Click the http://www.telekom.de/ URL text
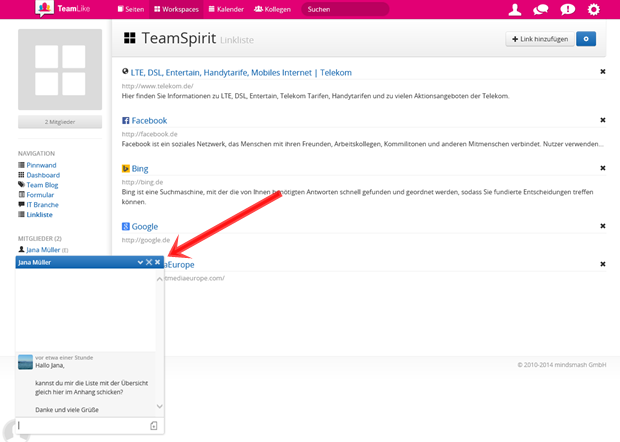Screen dimensions: 620x442 pos(157,86)
